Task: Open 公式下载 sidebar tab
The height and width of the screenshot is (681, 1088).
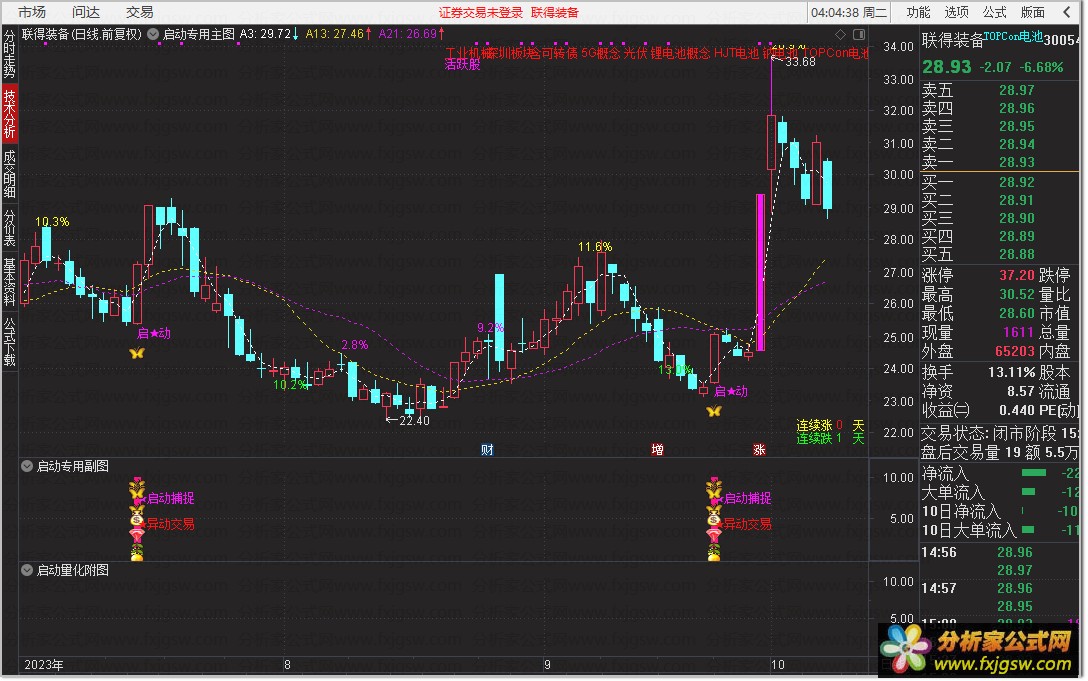Action: [x=9, y=341]
